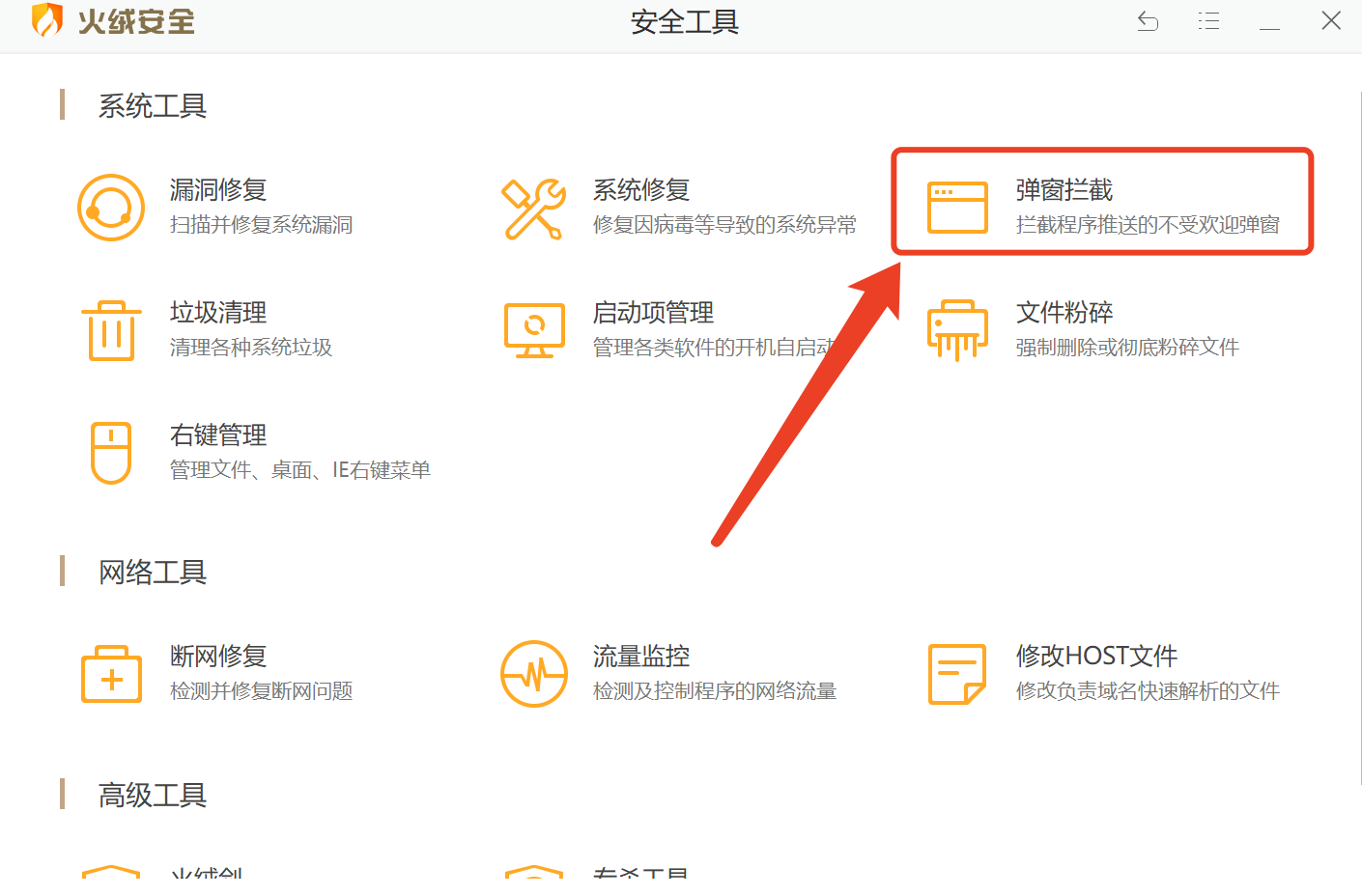Click the 右键管理 mouse icon
This screenshot has width=1362, height=896.
[111, 453]
